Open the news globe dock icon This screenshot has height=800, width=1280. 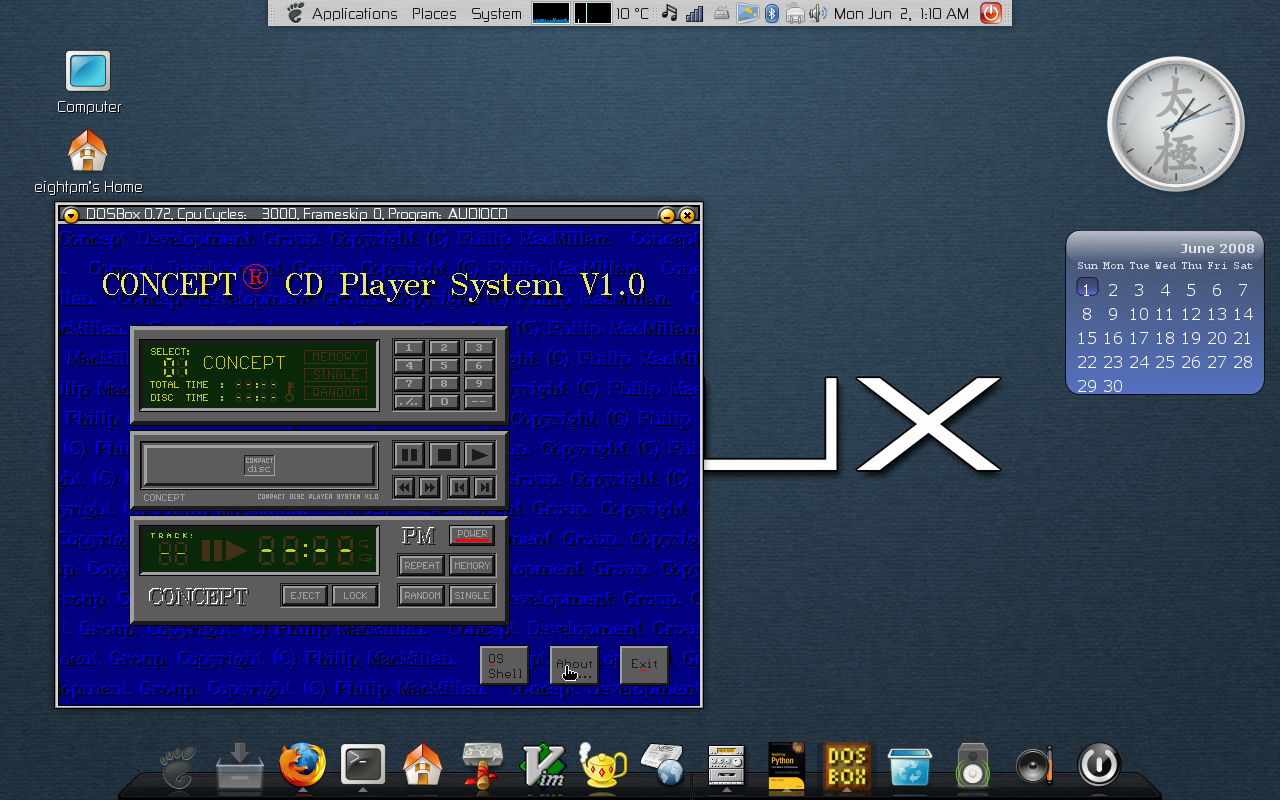(664, 766)
